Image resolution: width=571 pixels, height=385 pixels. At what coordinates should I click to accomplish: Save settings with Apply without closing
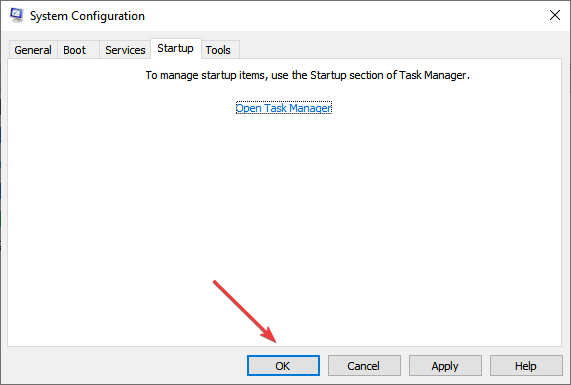point(445,366)
